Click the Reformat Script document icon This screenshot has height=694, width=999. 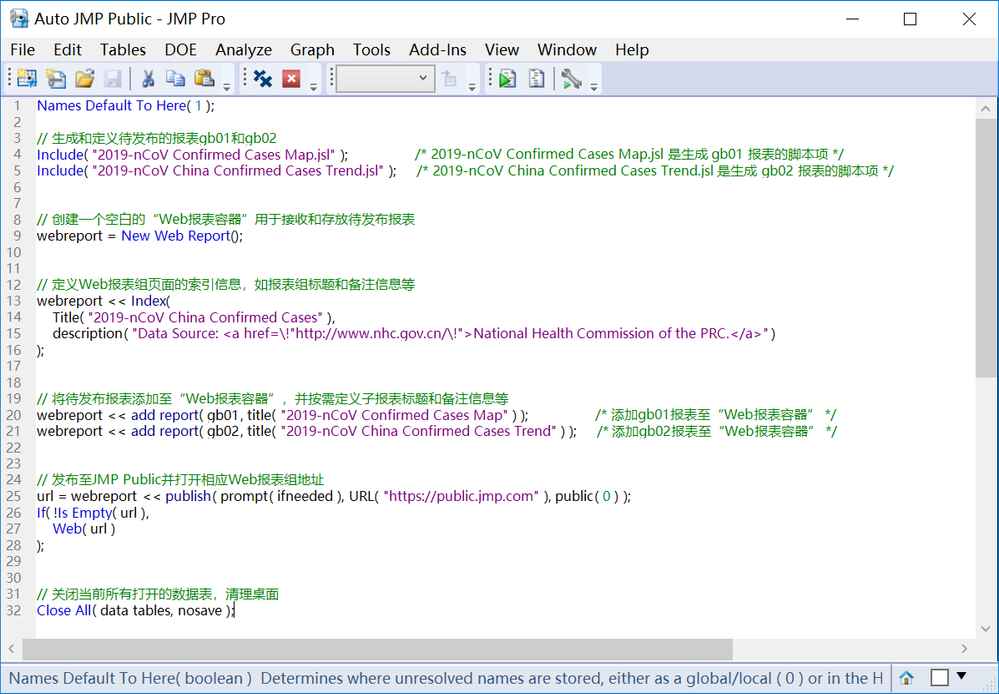(x=536, y=78)
